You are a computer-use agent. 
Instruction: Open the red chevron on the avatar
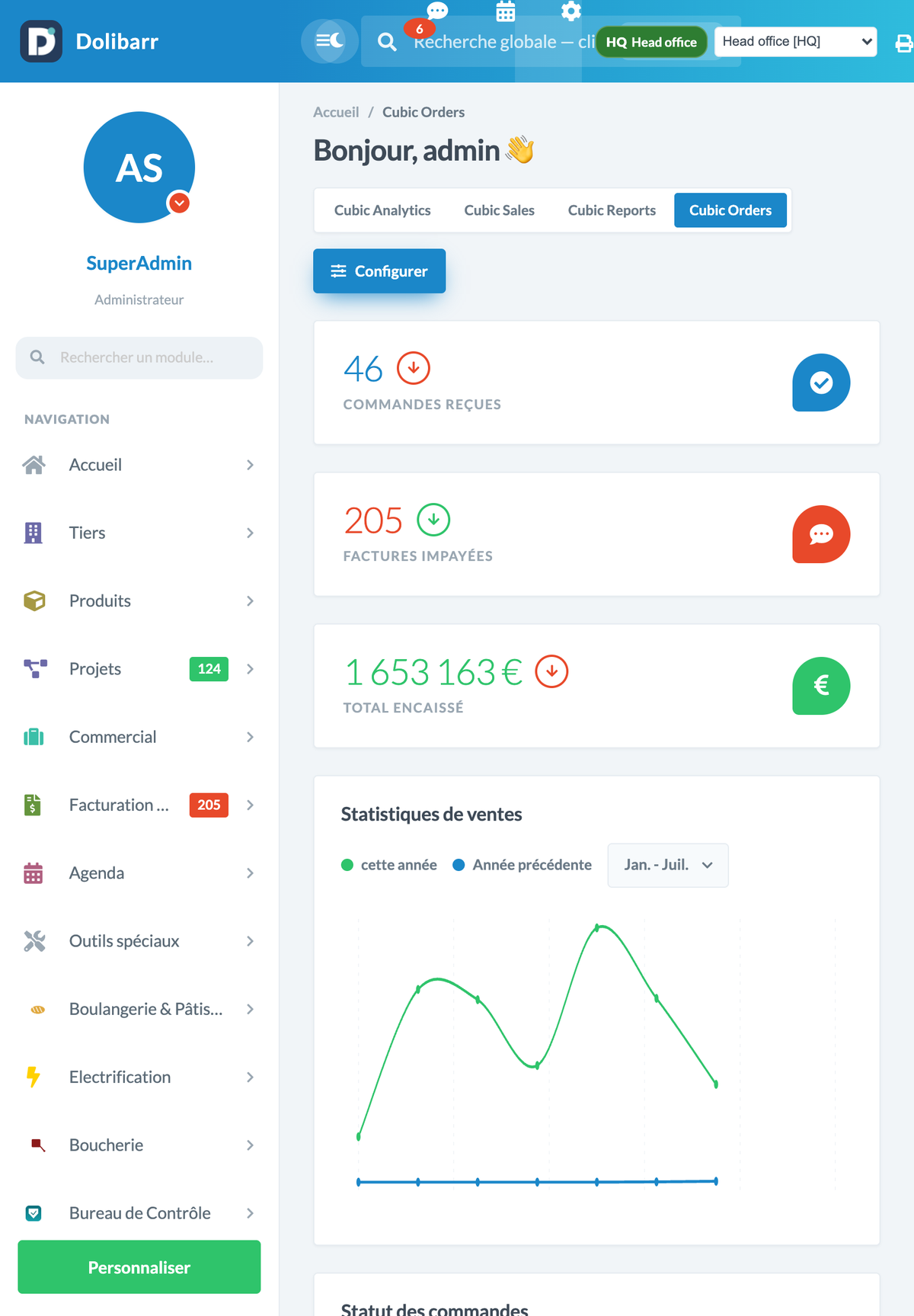pyautogui.click(x=179, y=203)
